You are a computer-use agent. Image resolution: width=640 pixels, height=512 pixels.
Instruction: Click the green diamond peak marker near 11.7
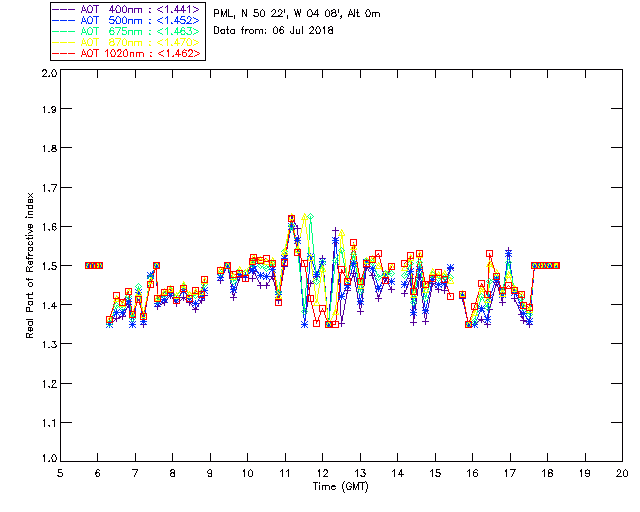pyautogui.click(x=311, y=216)
